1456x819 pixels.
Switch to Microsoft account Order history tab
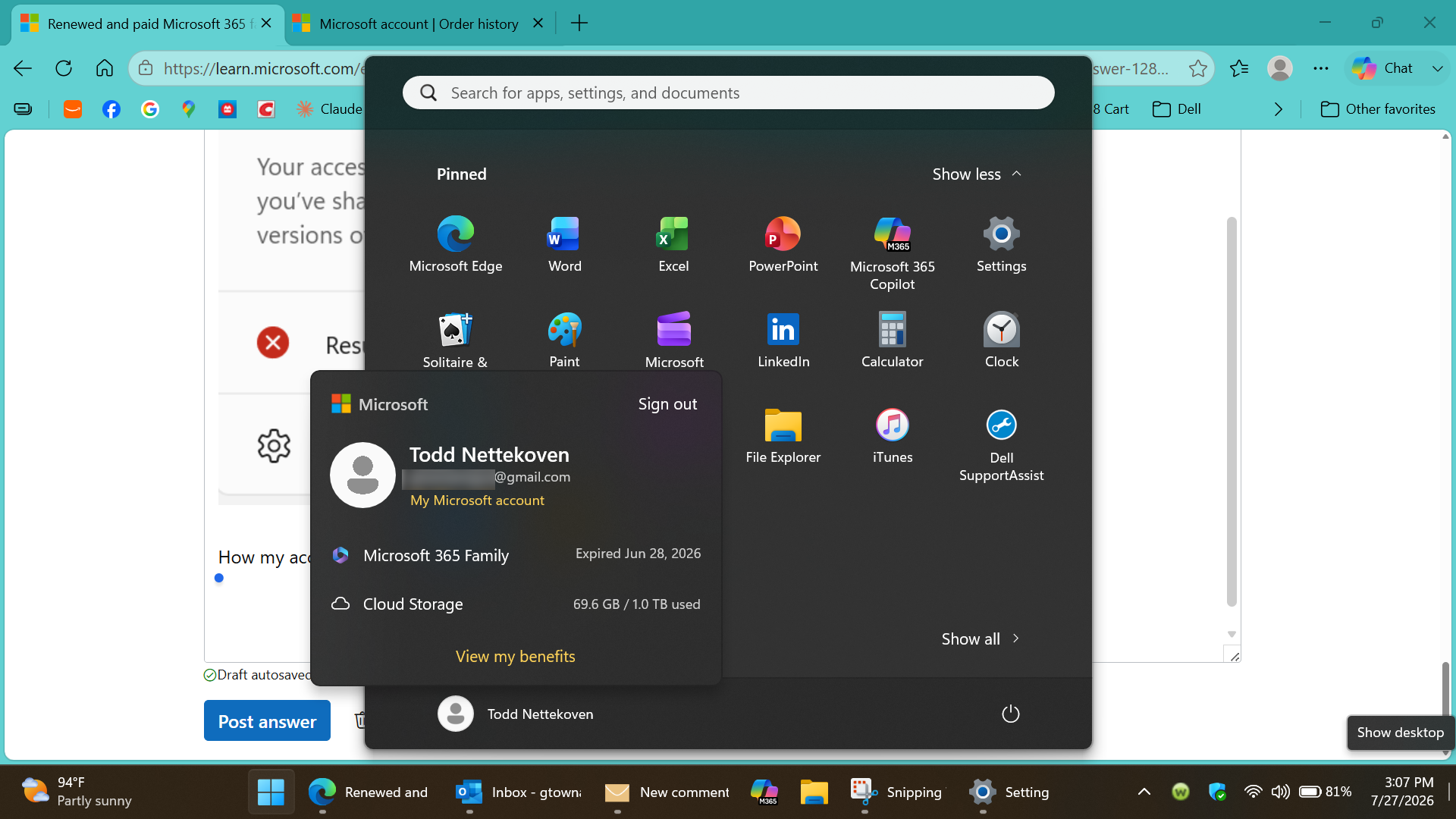[419, 24]
